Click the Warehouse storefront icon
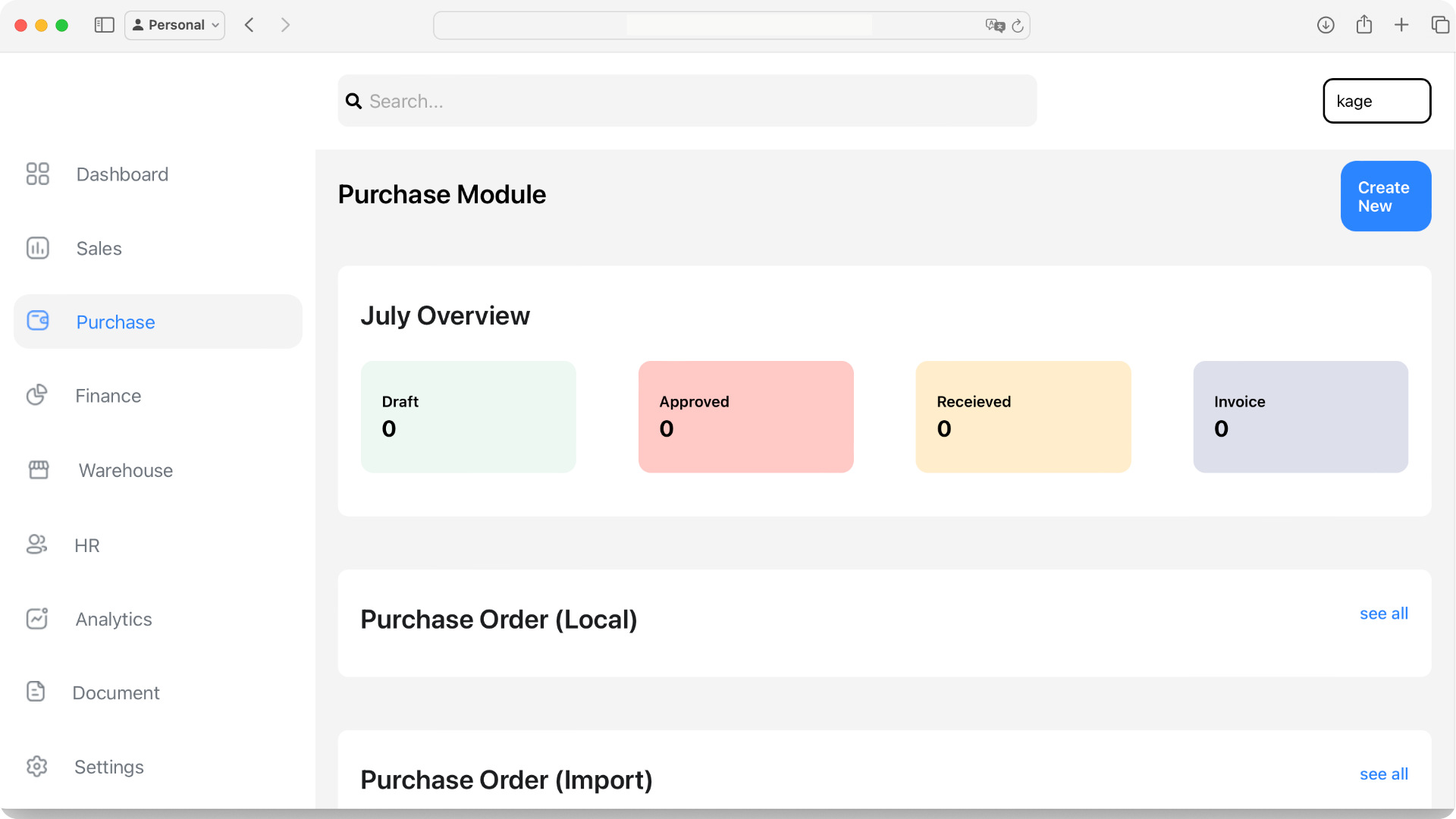1456x819 pixels. (x=39, y=470)
